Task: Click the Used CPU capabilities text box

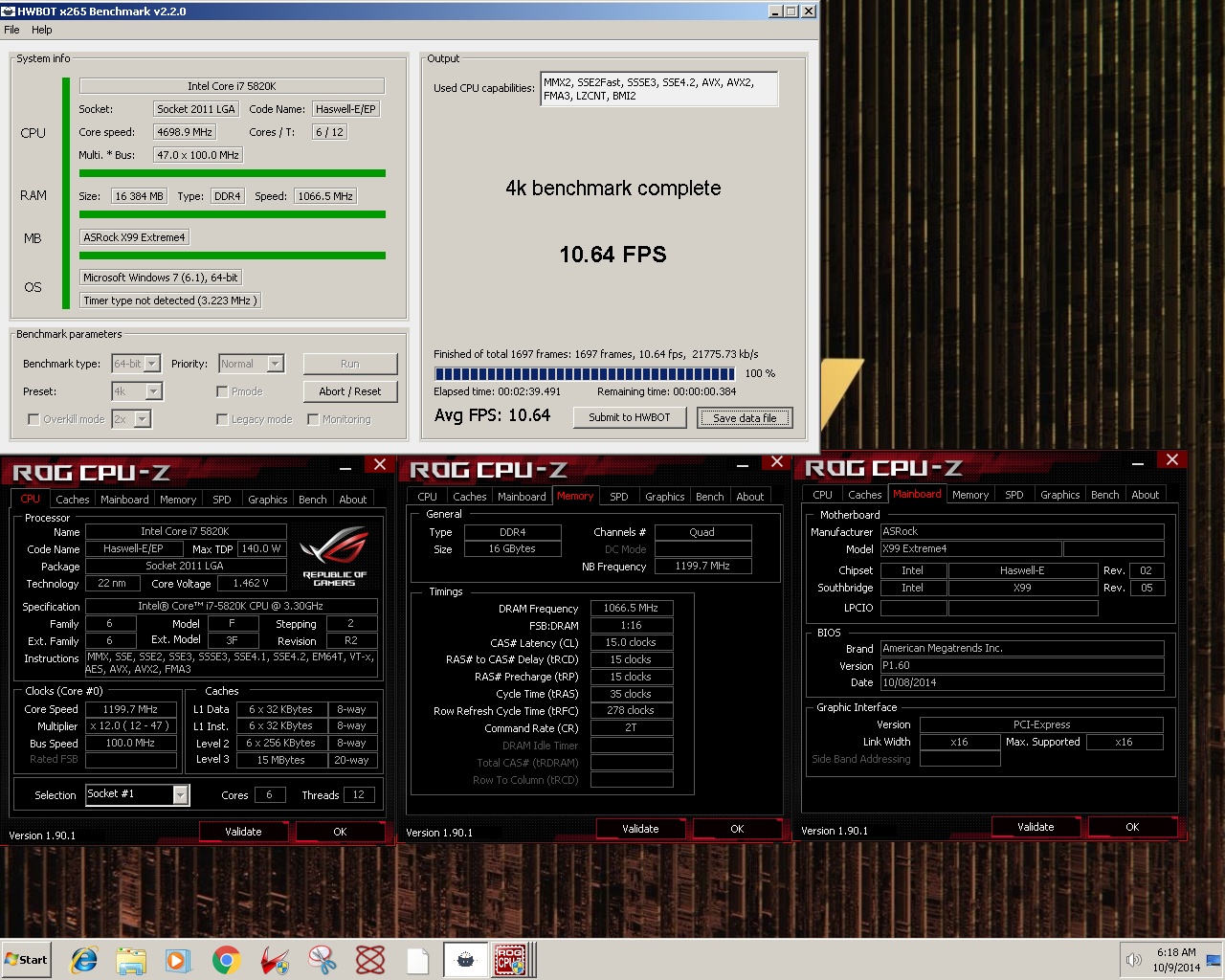Action: point(658,89)
